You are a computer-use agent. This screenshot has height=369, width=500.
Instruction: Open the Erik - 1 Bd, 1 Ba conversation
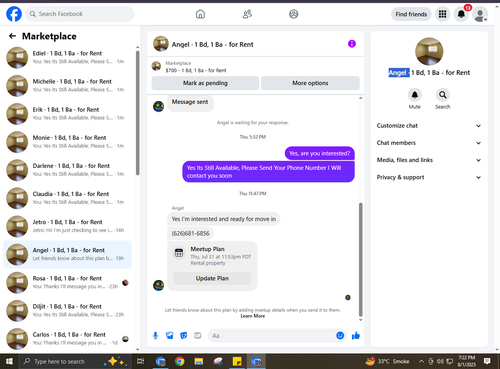tap(67, 114)
